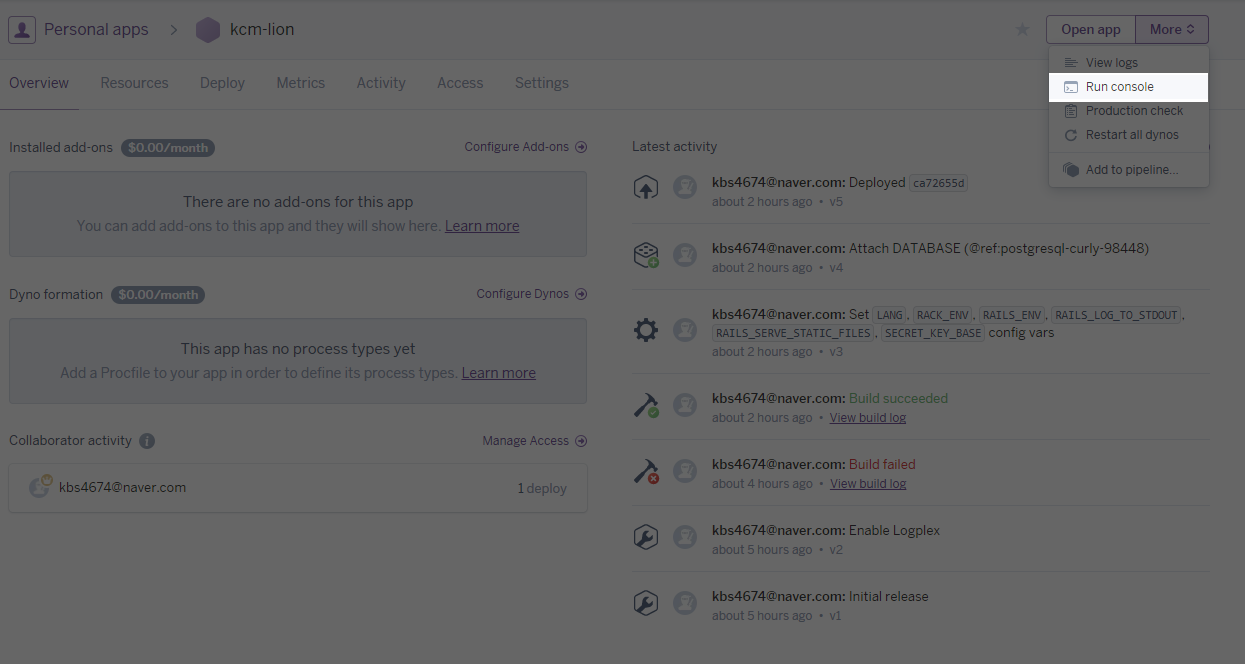The image size is (1245, 664).
Task: Click the Enable Logplex wrench icon
Action: coord(646,537)
